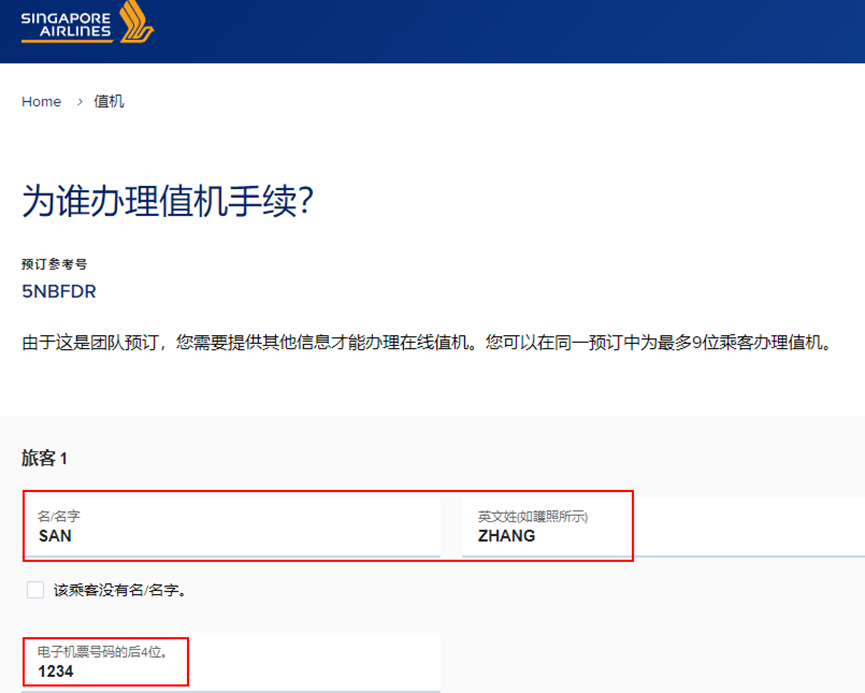
Task: Place cursor in the ZHANG surname text
Action: click(506, 536)
